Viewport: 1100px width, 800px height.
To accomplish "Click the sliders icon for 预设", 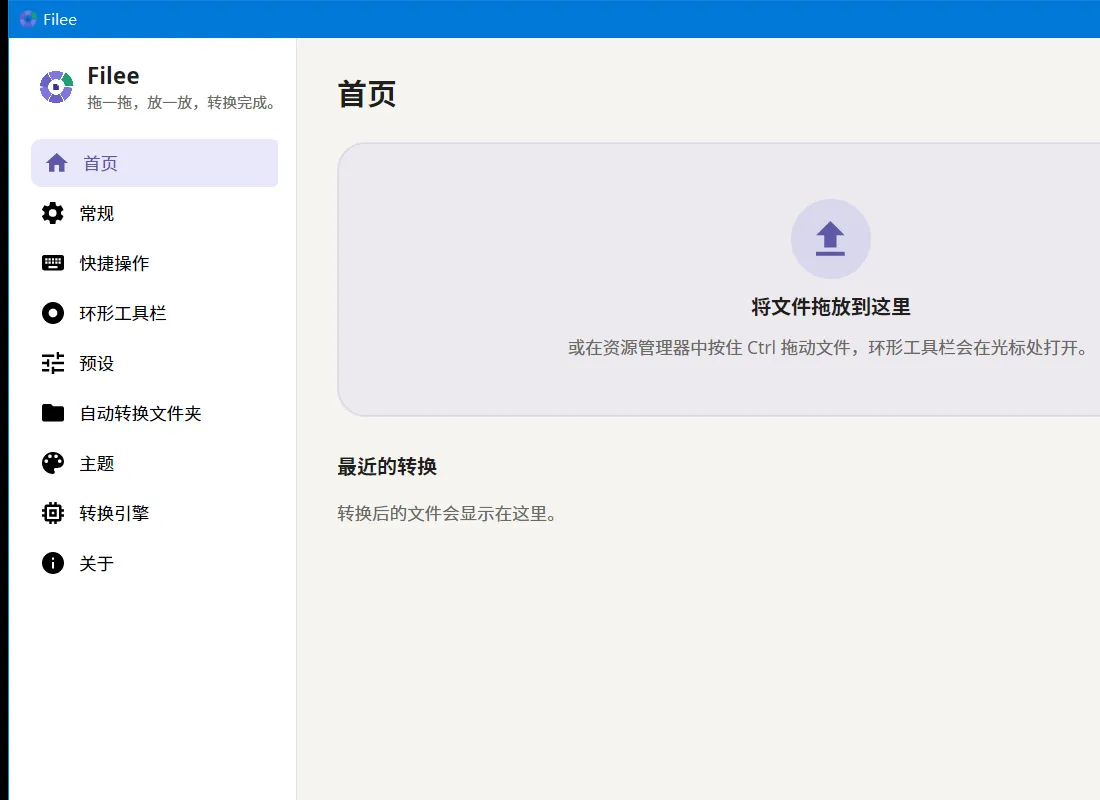I will 53,363.
